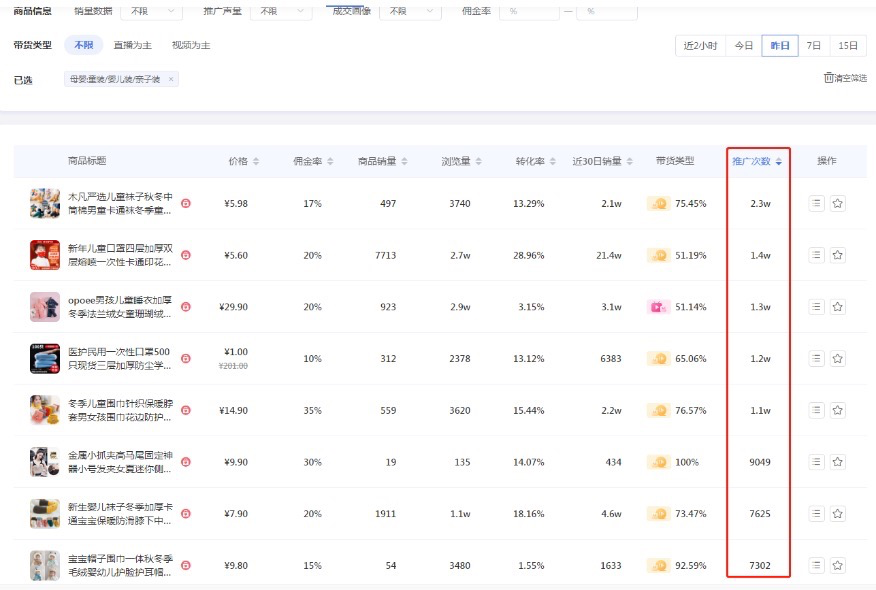Open list icon for 医护民用一次性口罩 row
The width and height of the screenshot is (876, 590).
816,359
